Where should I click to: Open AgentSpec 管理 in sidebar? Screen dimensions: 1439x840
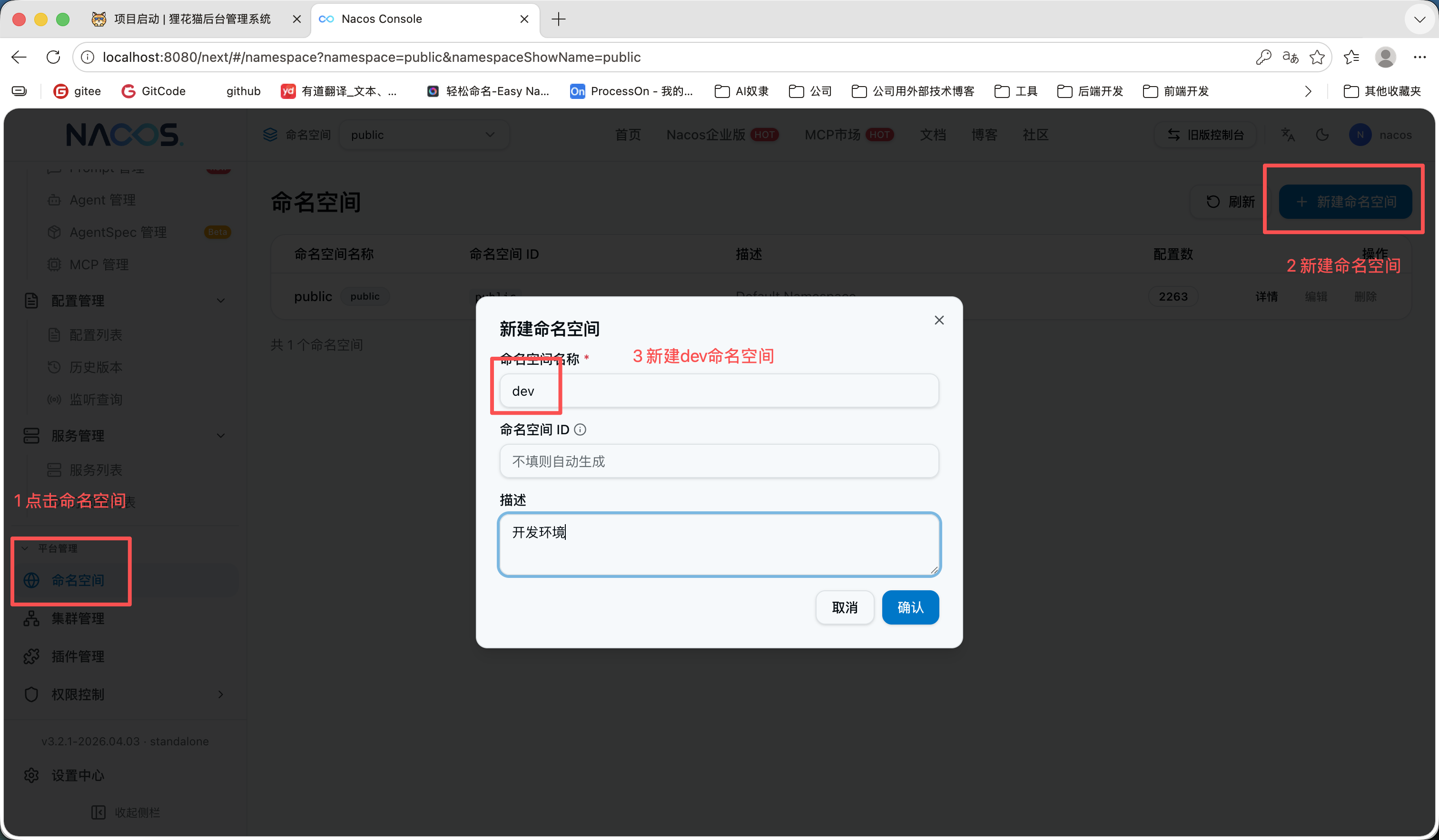point(118,232)
